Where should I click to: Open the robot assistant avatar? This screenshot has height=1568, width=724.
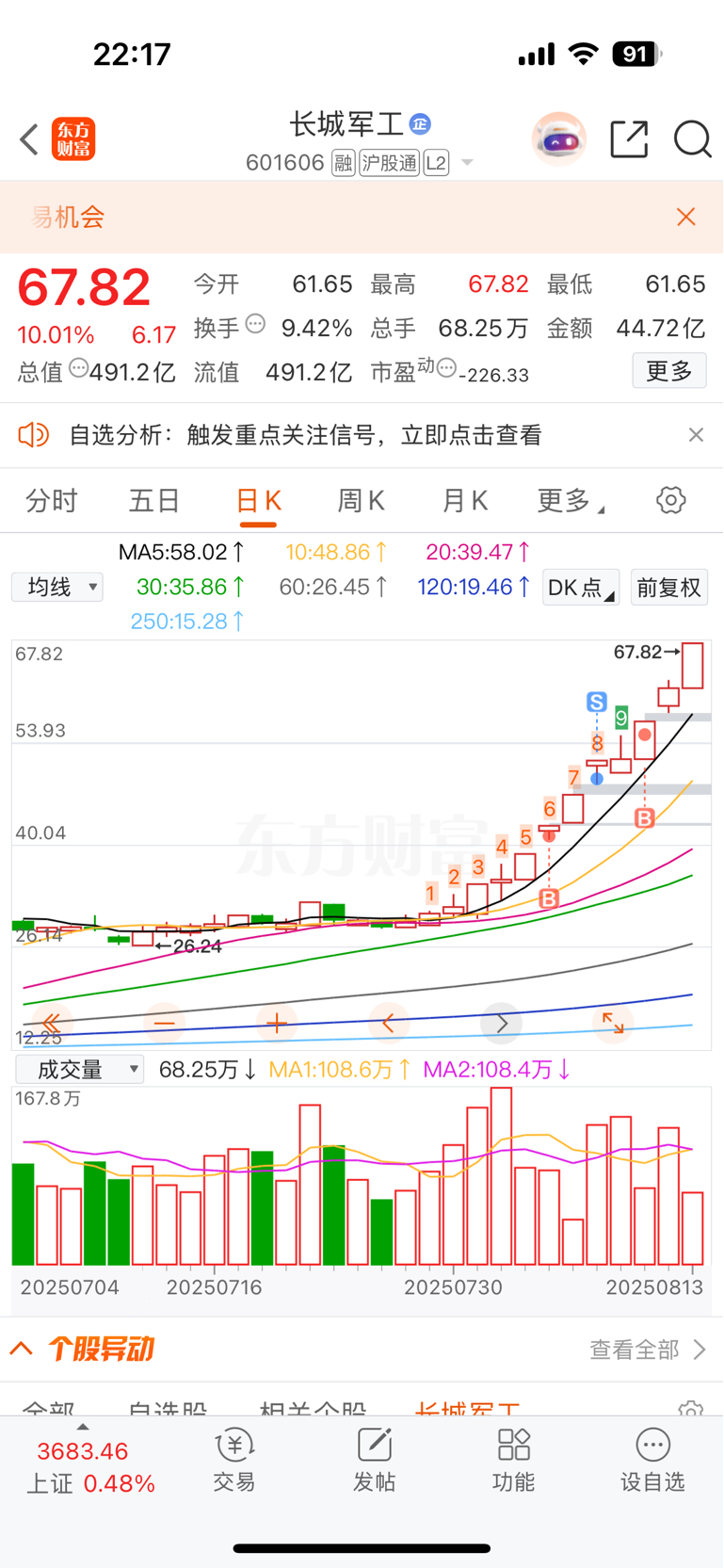coord(559,139)
